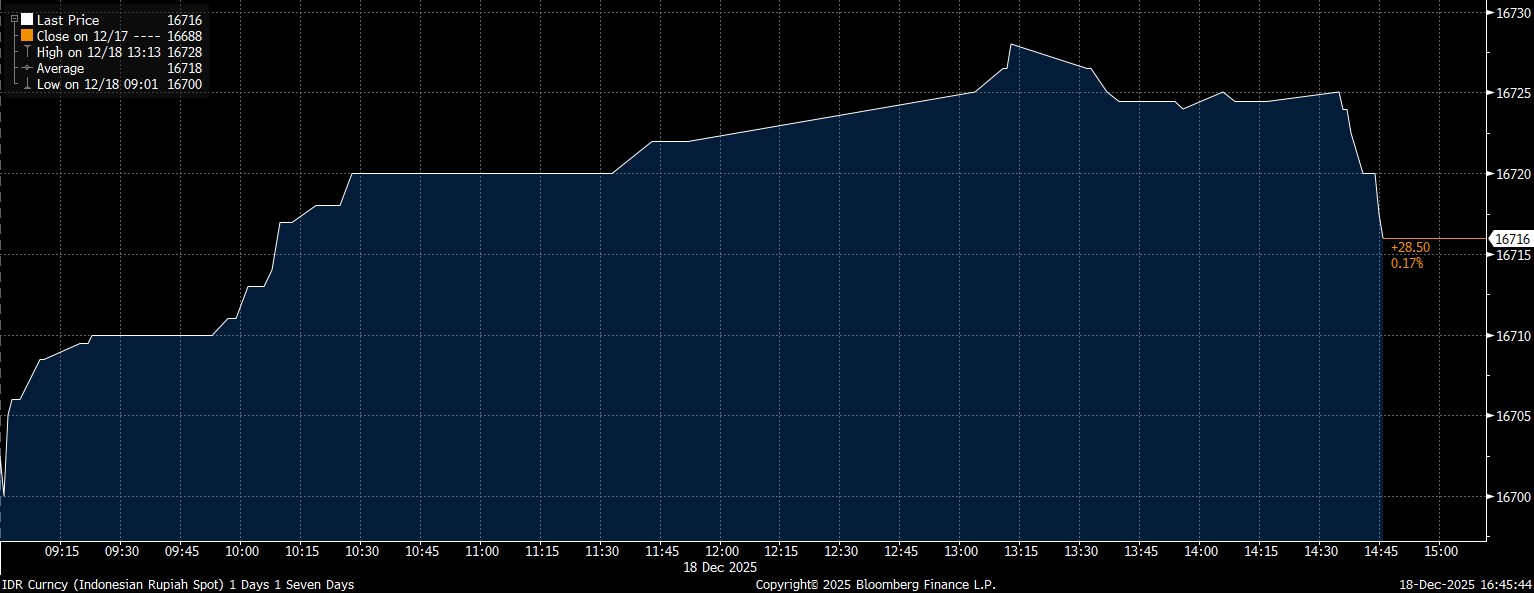The height and width of the screenshot is (593, 1534).
Task: Click the 16730 price axis label
Action: [x=1510, y=13]
